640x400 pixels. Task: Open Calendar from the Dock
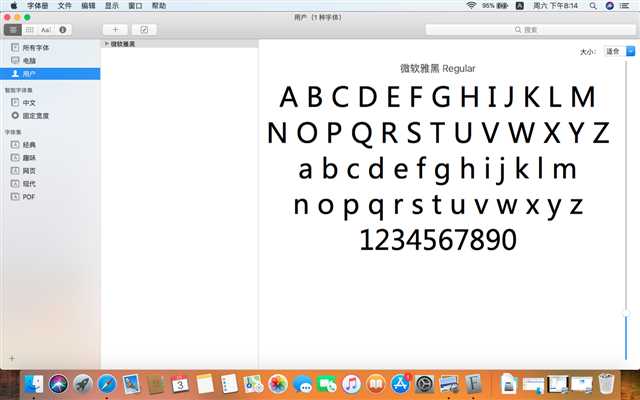[180, 384]
